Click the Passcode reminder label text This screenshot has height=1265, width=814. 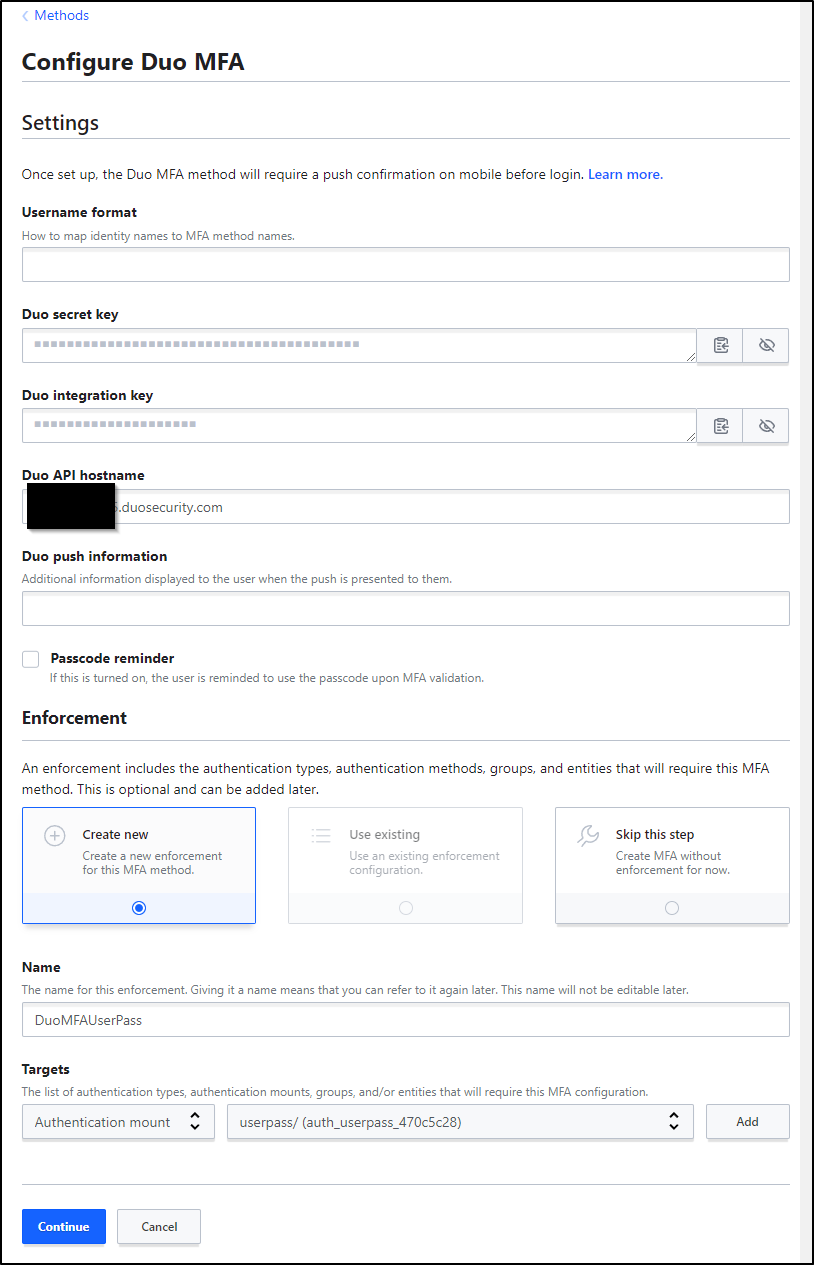[x=112, y=659]
